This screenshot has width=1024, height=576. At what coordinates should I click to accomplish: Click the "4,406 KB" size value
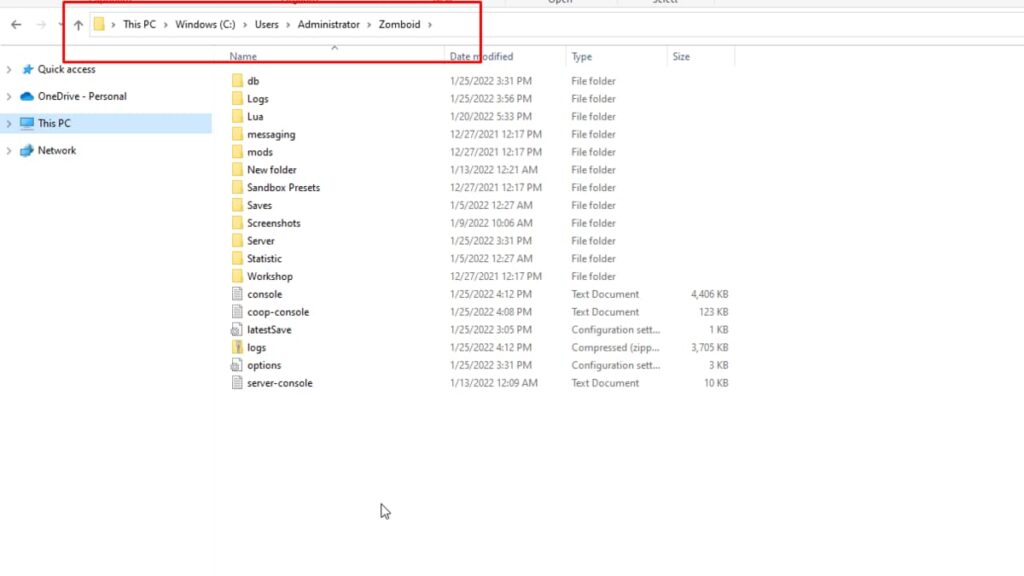pos(709,295)
